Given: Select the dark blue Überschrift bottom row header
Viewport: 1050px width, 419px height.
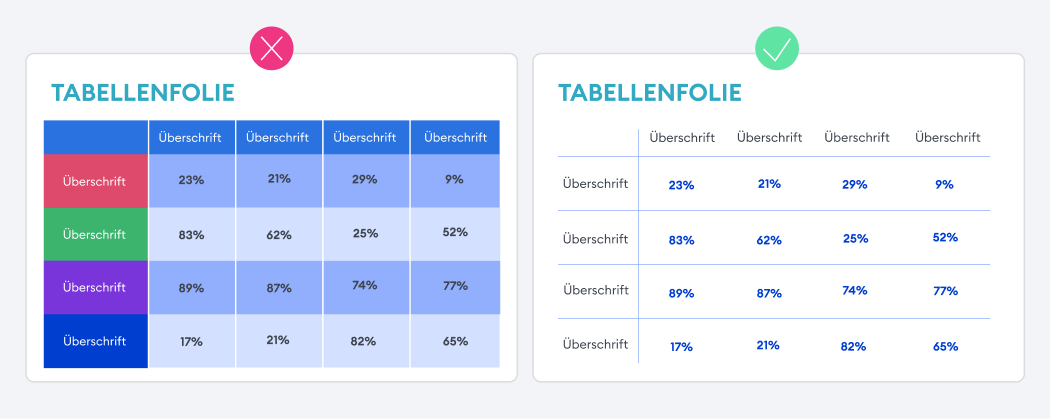Looking at the screenshot, I should click(x=95, y=341).
